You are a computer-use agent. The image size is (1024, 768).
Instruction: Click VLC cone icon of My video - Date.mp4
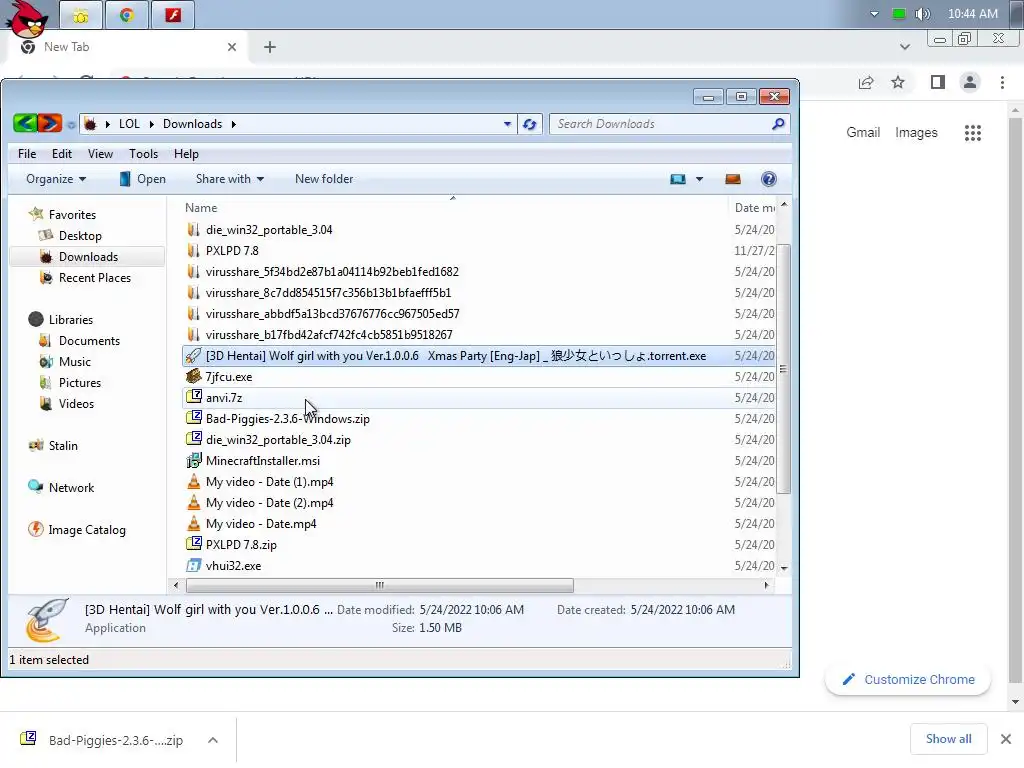pos(193,523)
